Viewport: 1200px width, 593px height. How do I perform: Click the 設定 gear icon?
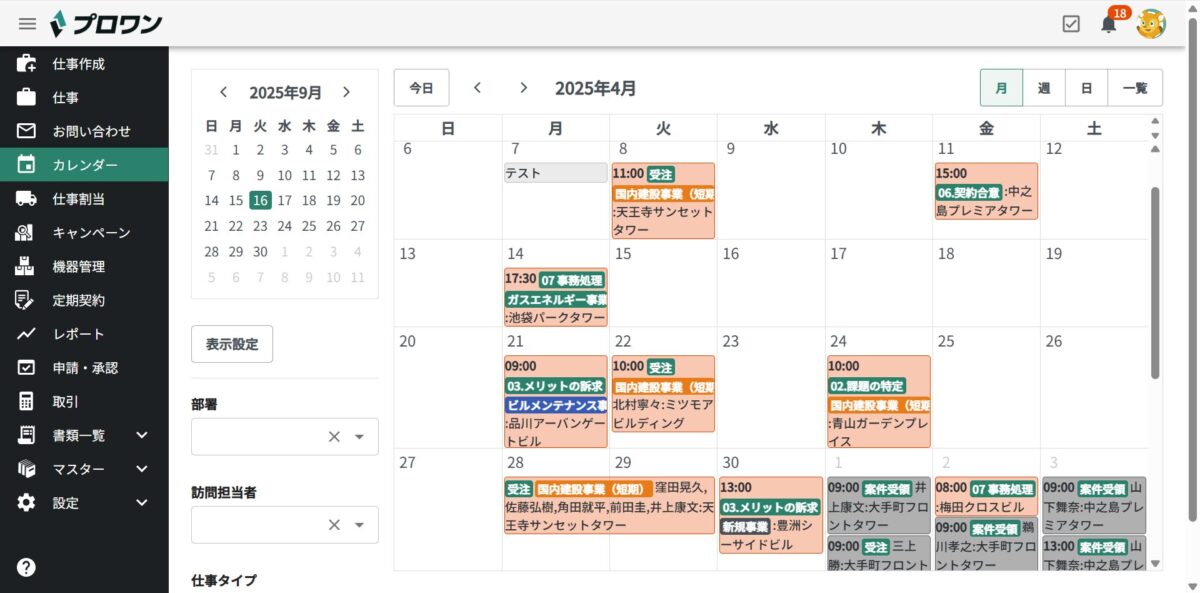pos(26,503)
